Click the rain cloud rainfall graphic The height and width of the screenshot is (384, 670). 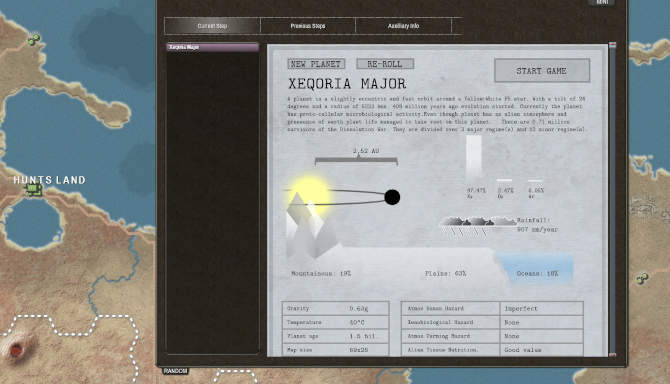[478, 227]
